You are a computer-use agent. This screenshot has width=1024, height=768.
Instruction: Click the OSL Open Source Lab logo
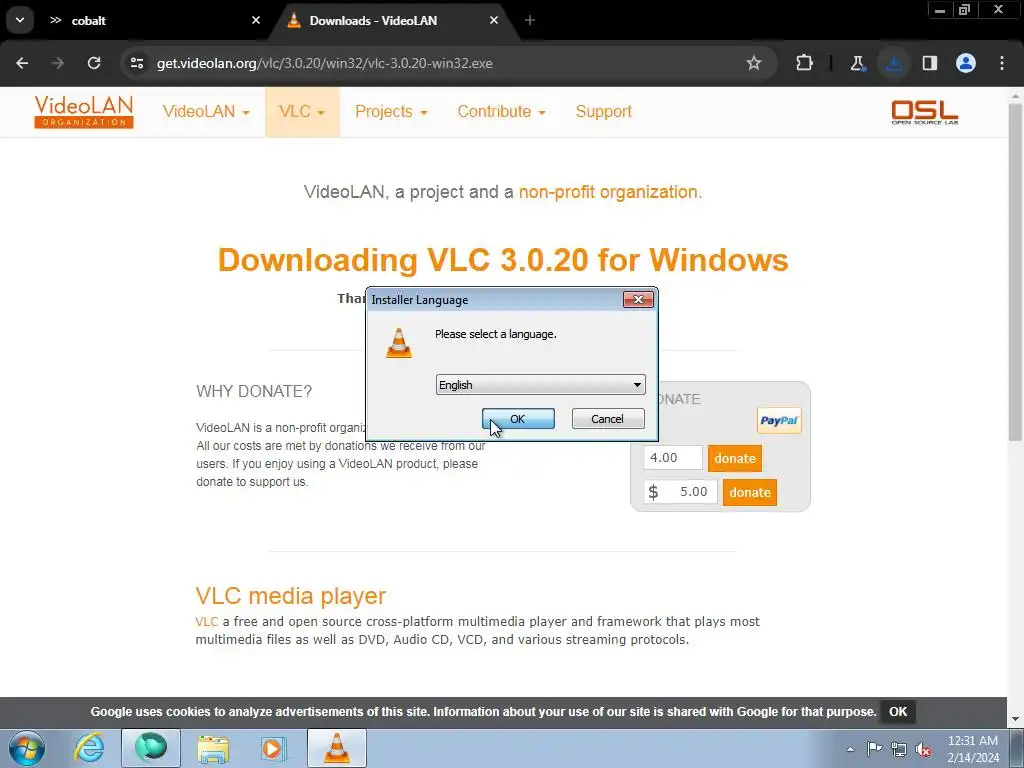[925, 112]
